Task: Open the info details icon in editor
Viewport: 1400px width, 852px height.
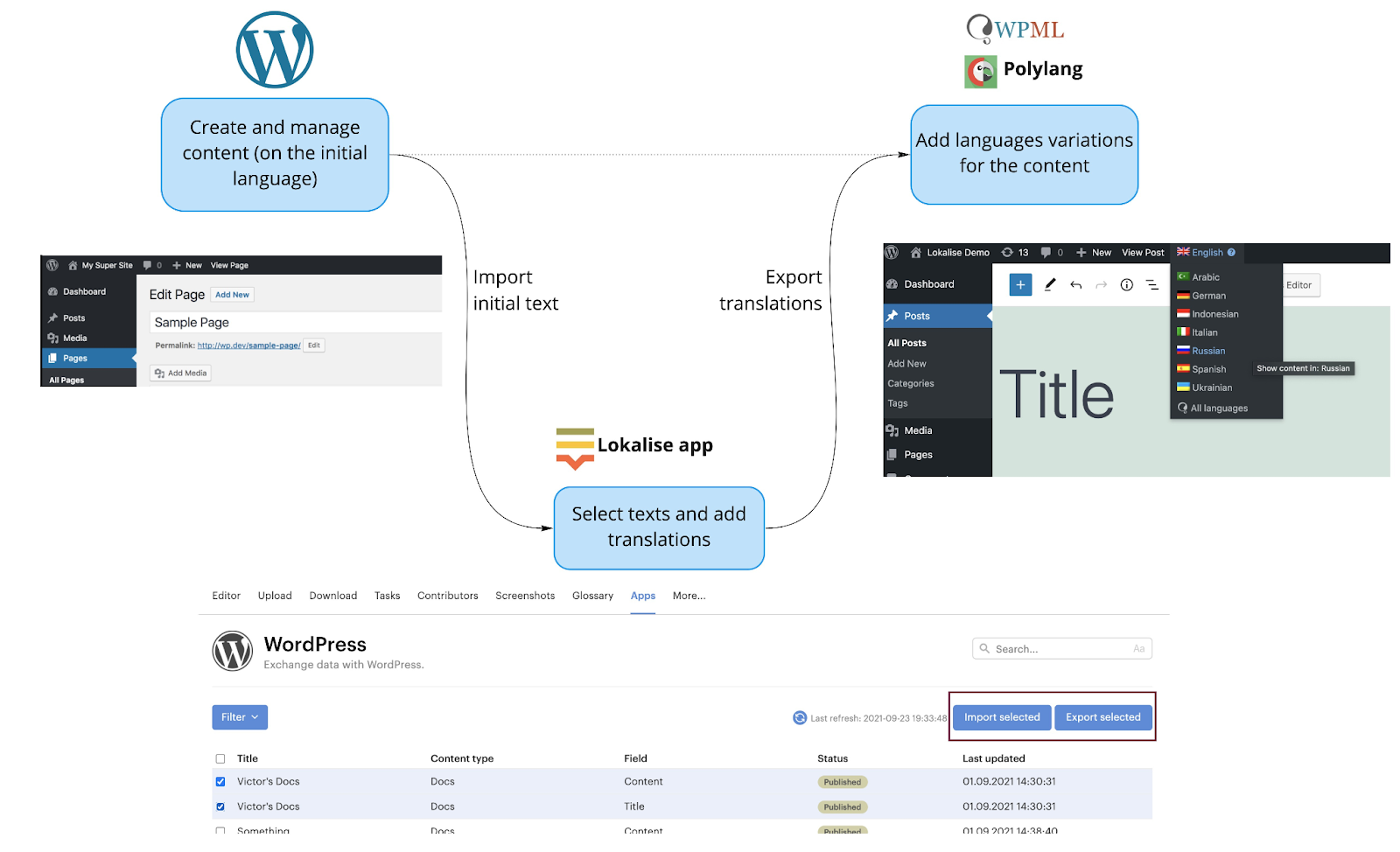Action: 1127,285
